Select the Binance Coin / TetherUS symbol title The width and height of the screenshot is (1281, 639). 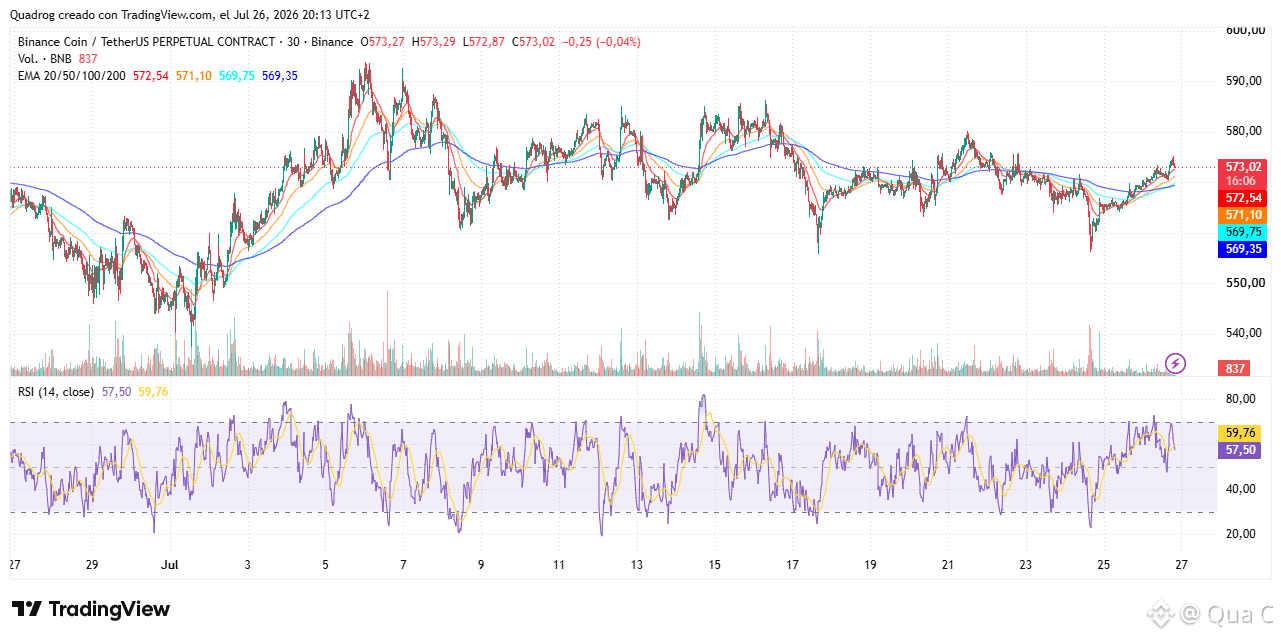tap(146, 42)
